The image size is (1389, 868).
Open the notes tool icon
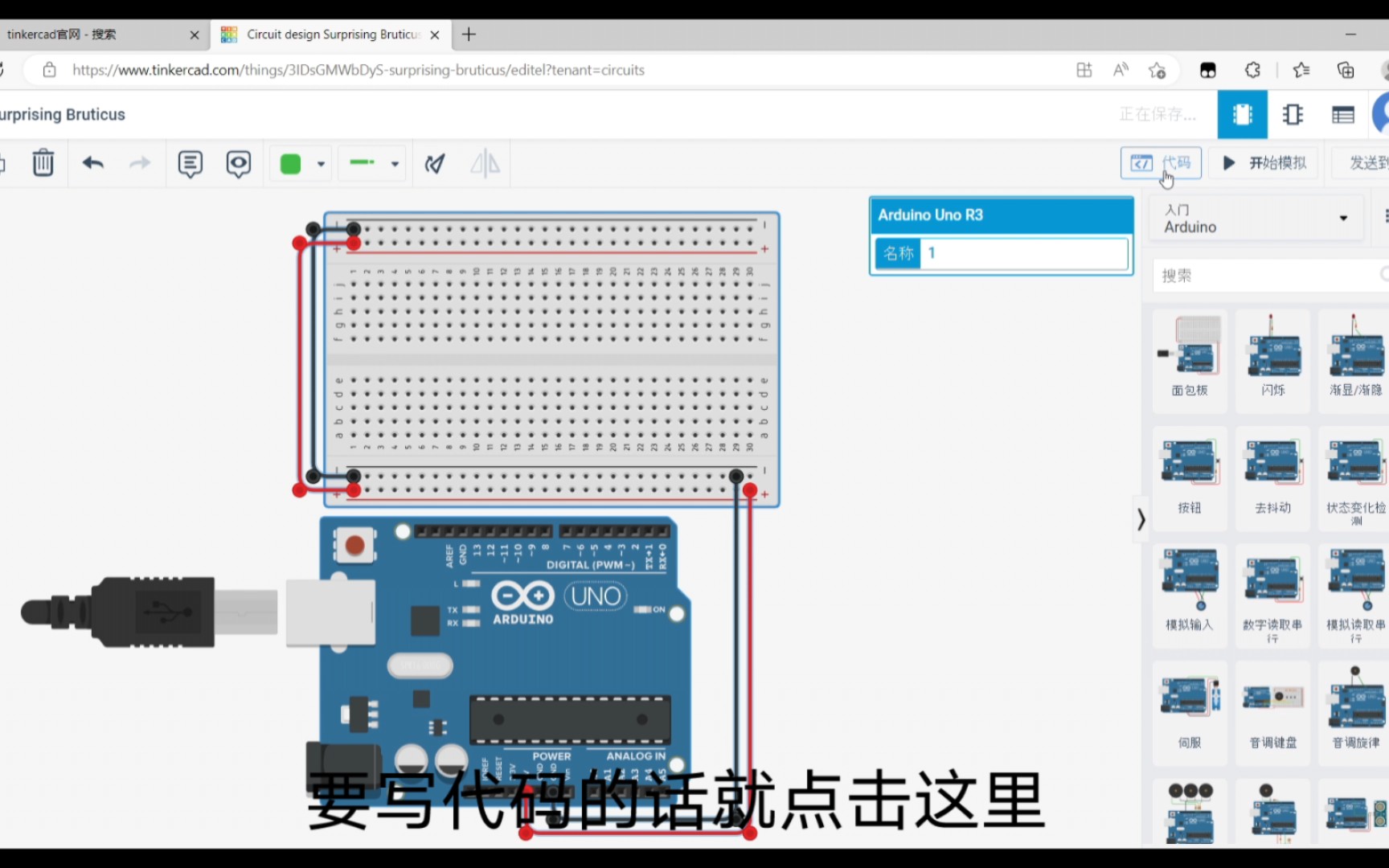point(191,164)
